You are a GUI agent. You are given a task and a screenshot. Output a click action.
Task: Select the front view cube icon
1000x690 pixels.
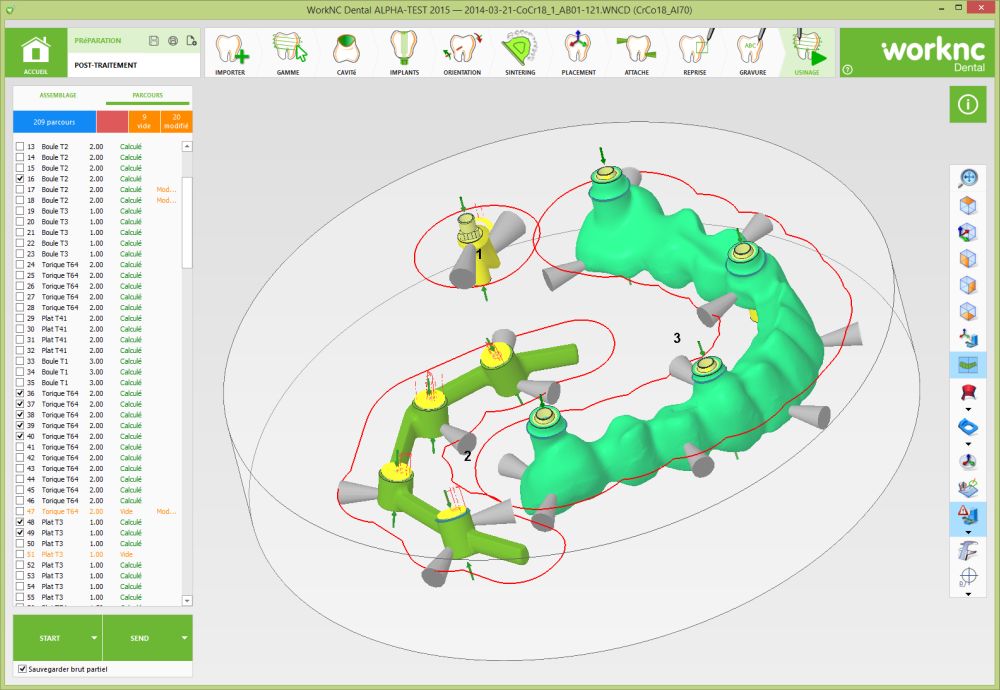tap(968, 258)
